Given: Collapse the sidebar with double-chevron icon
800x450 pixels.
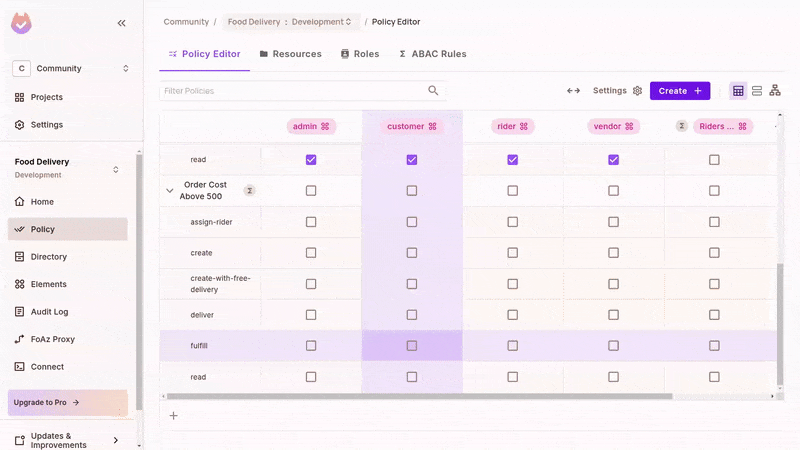Looking at the screenshot, I should (121, 22).
